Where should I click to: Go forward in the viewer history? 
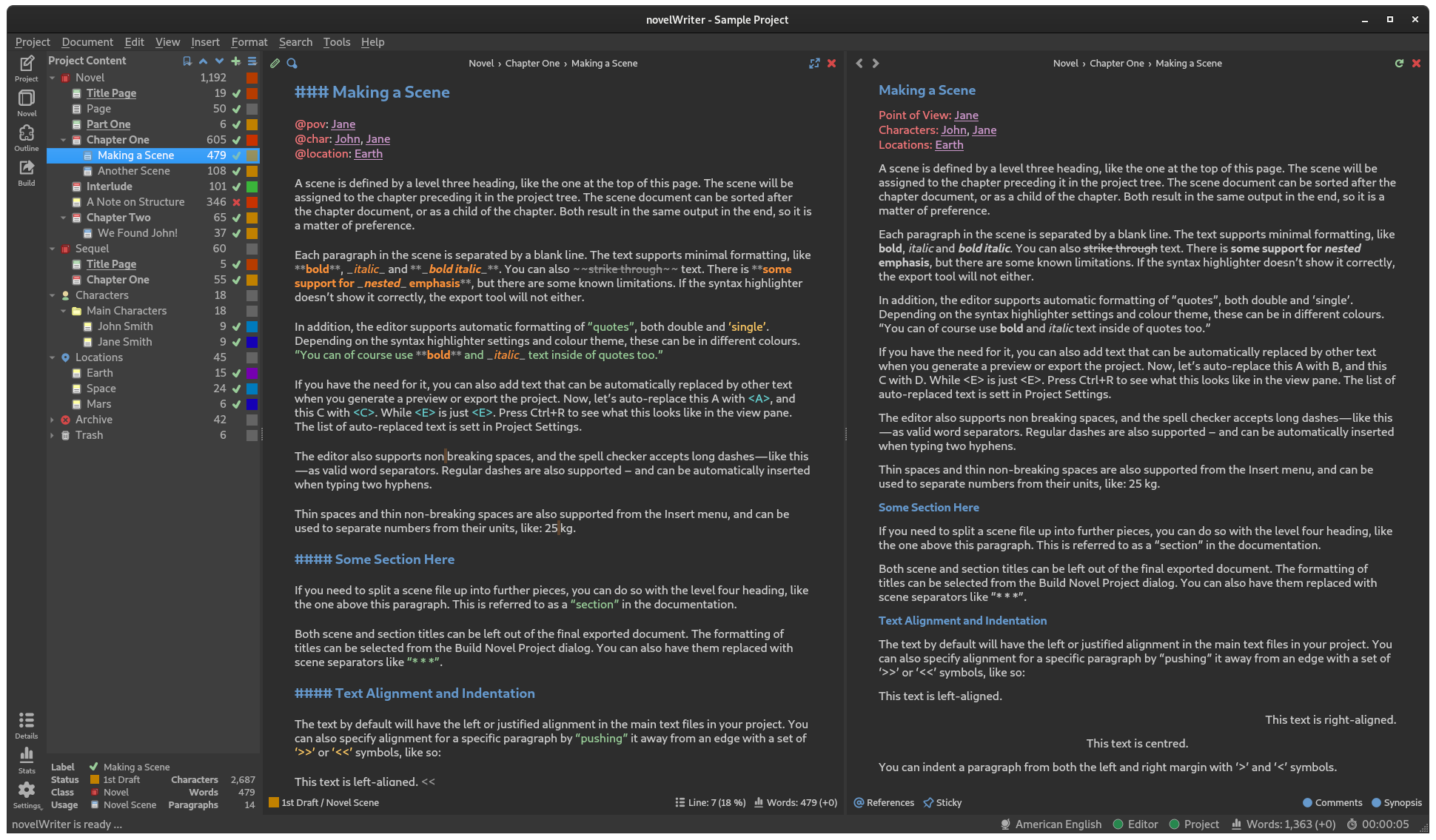tap(876, 64)
